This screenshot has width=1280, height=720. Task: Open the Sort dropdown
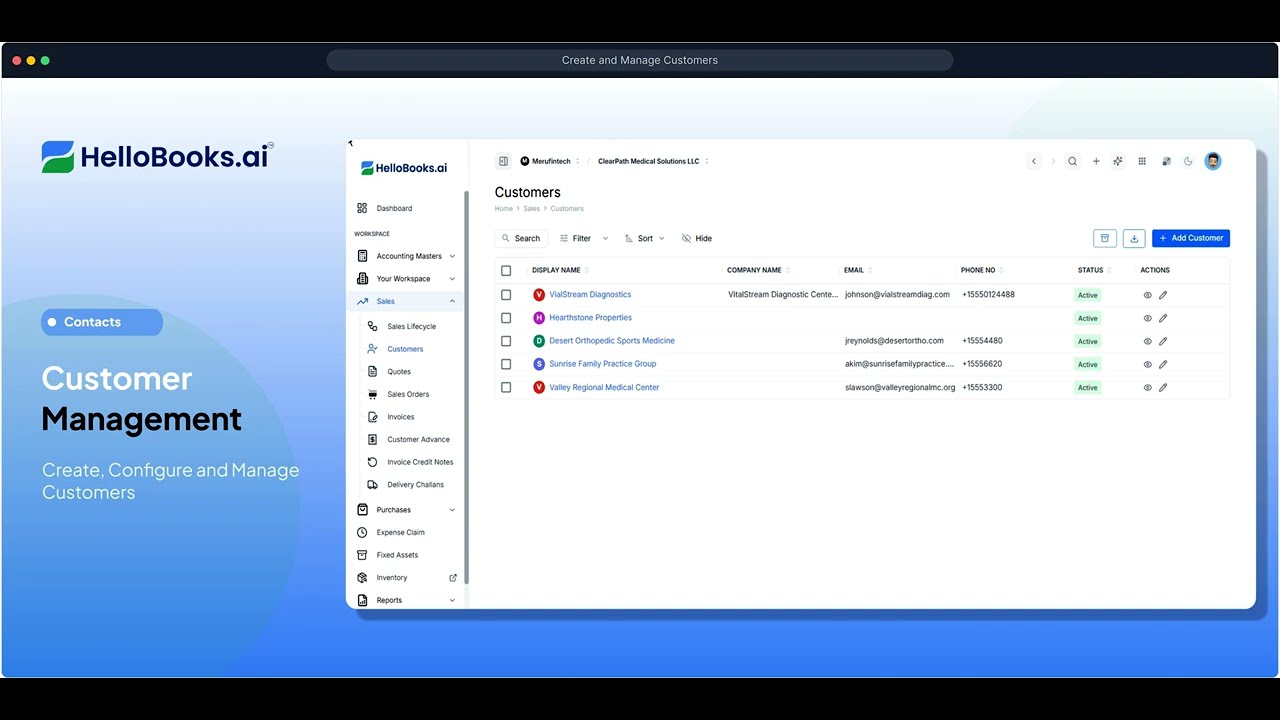coord(645,238)
